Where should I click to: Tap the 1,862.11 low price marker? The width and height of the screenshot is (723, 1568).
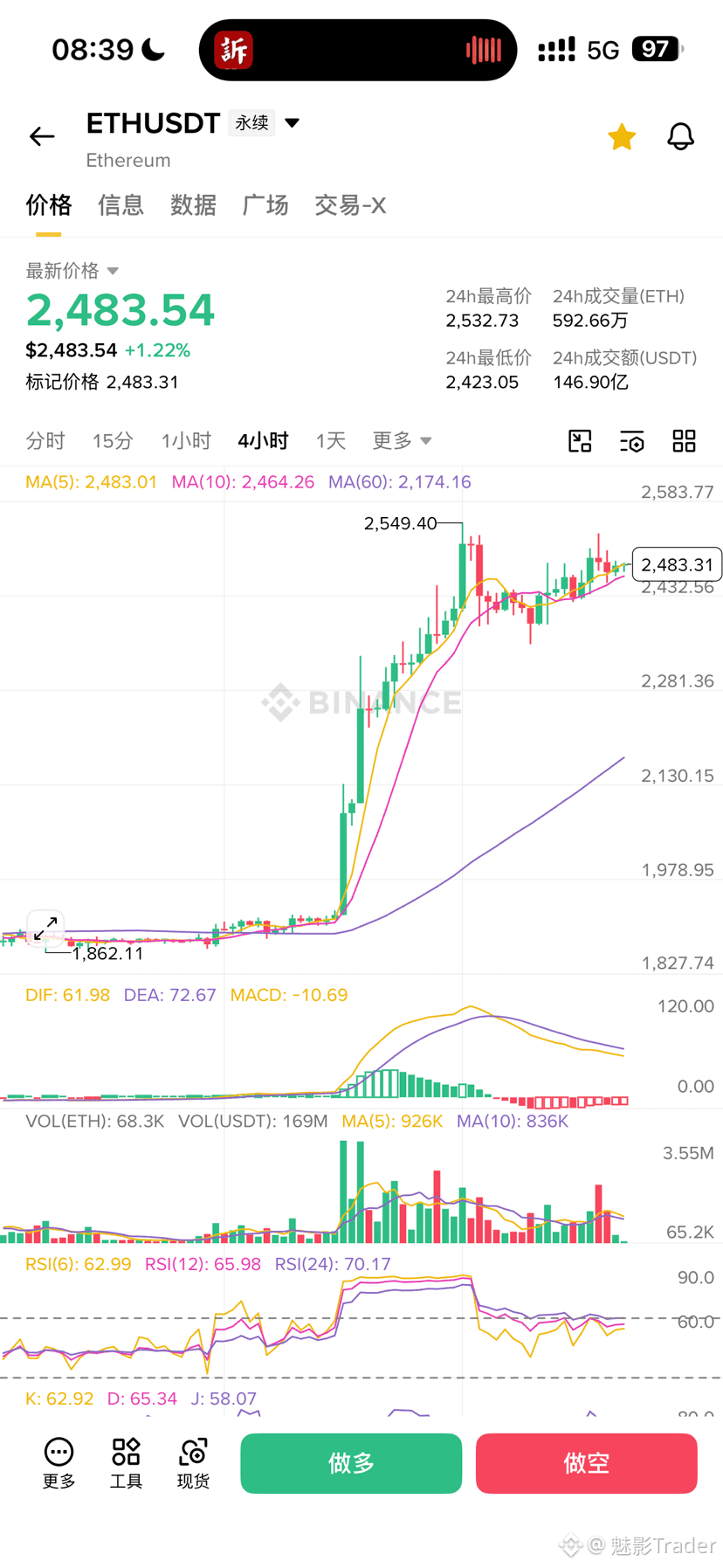click(107, 953)
